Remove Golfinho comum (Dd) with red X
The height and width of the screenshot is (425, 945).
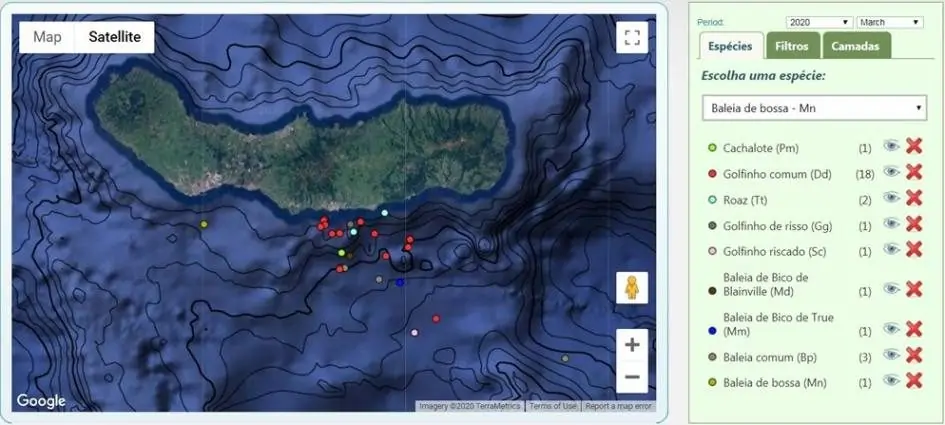pyautogui.click(x=913, y=172)
